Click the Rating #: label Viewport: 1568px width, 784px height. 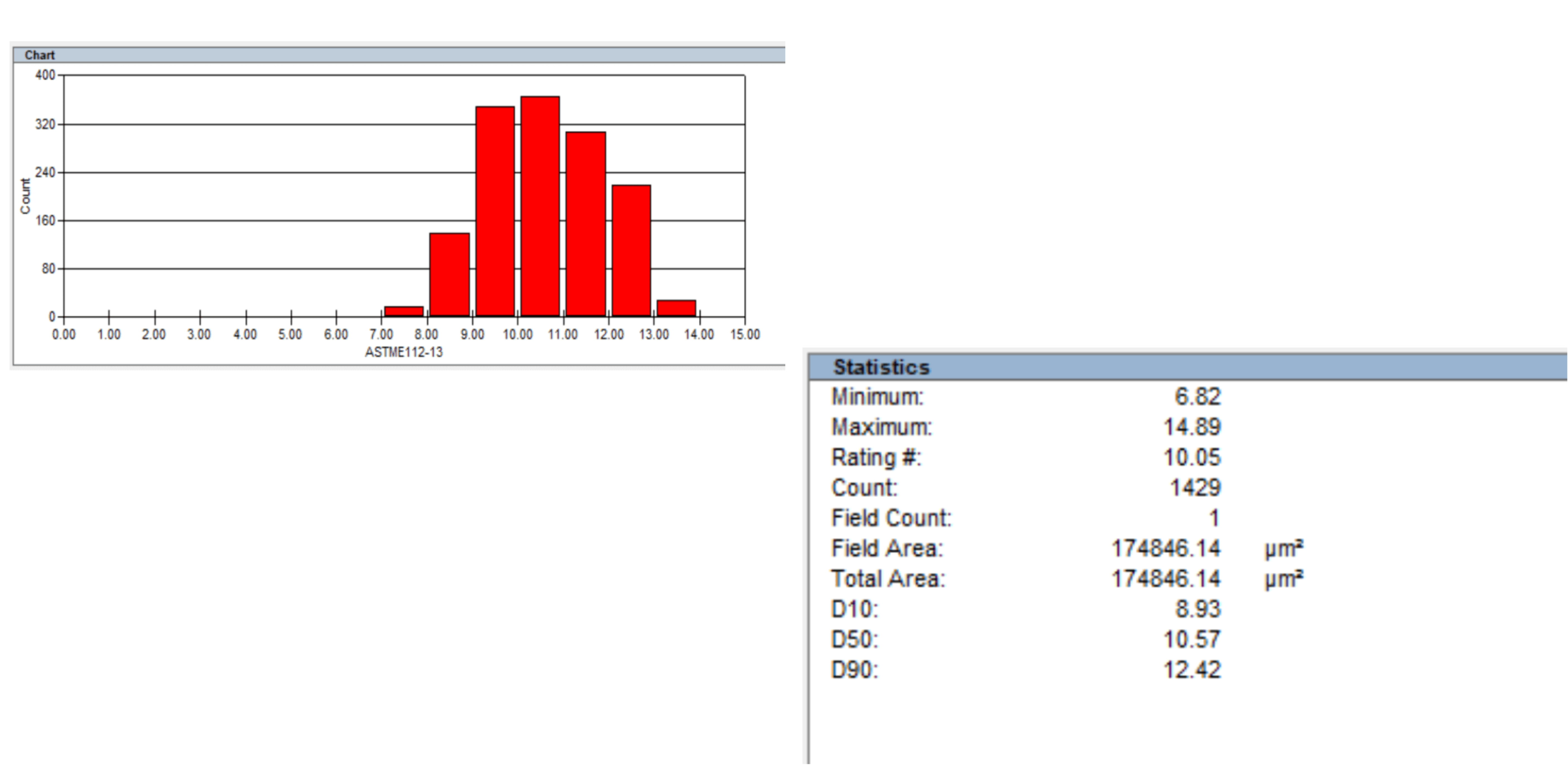click(x=876, y=458)
